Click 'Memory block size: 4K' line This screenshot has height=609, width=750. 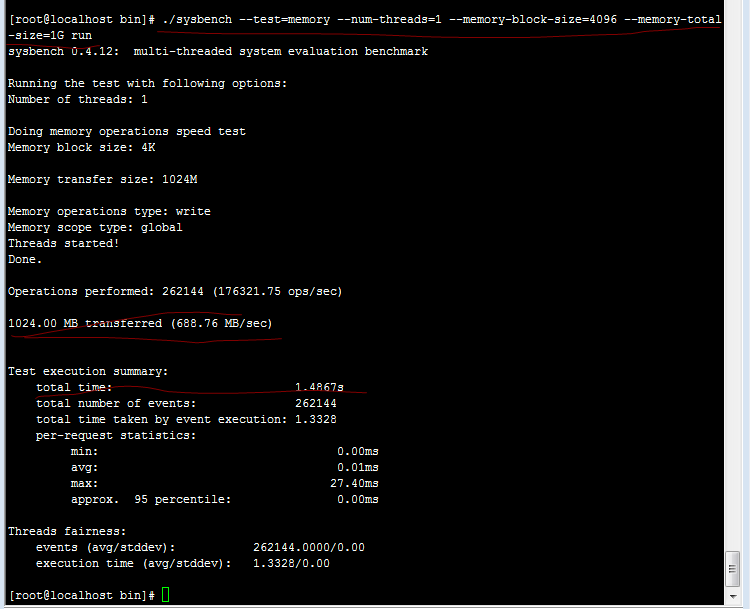81,147
